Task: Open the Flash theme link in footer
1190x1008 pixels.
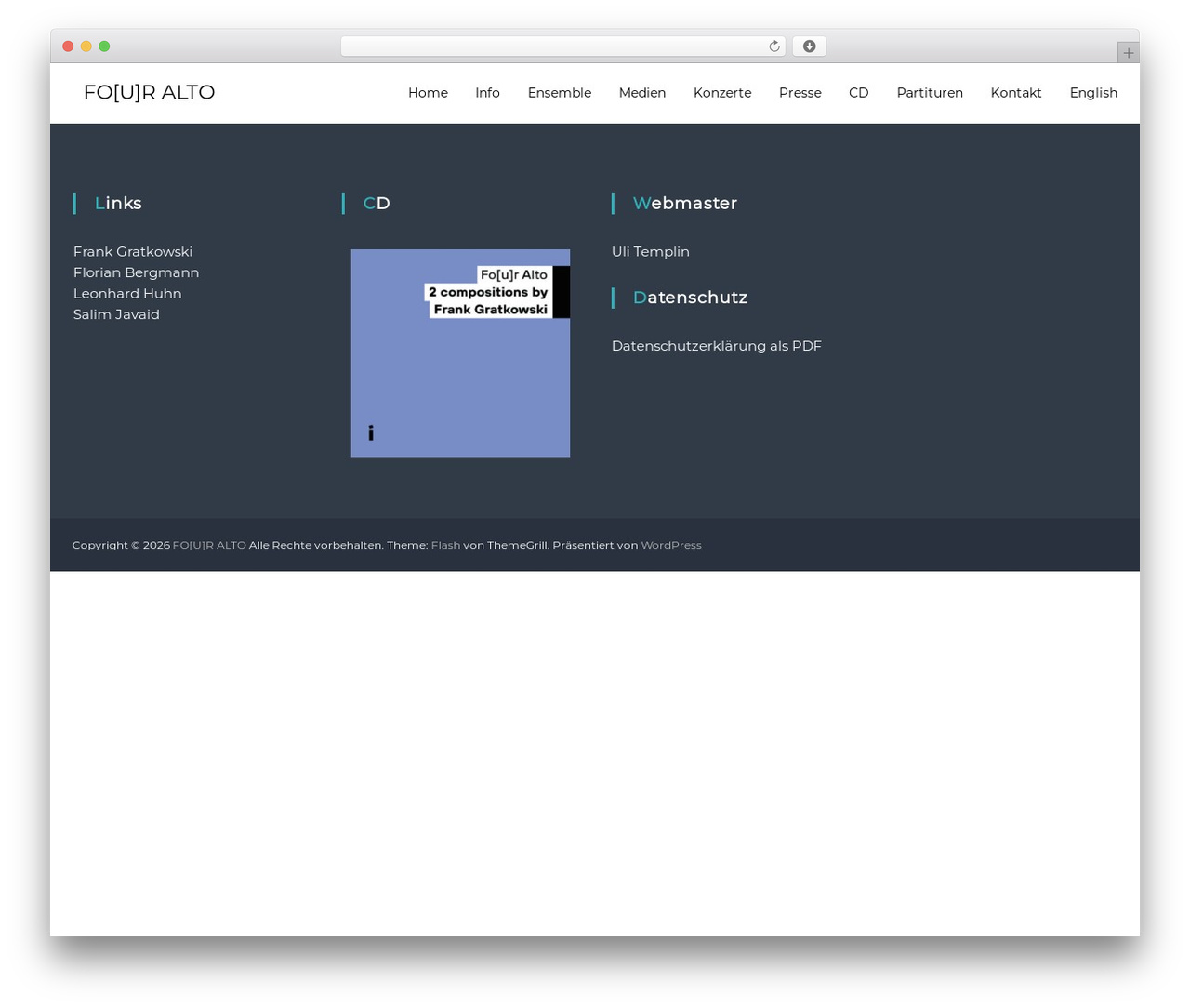Action: tap(445, 545)
